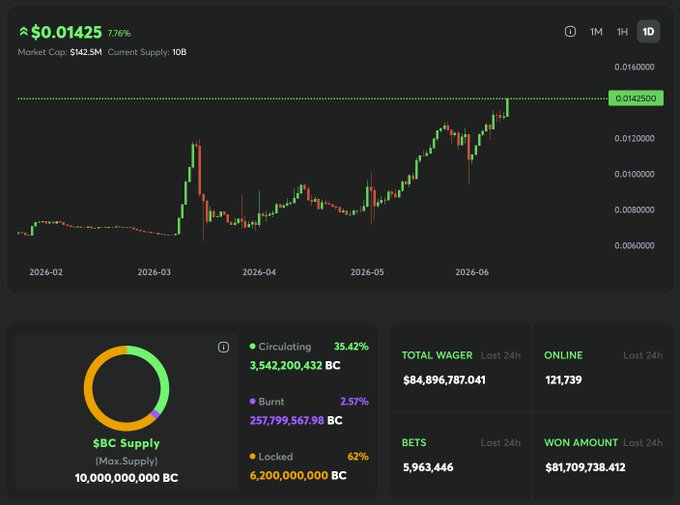Click the $84,896,787.041 wager value
The height and width of the screenshot is (505, 680).
click(x=444, y=380)
